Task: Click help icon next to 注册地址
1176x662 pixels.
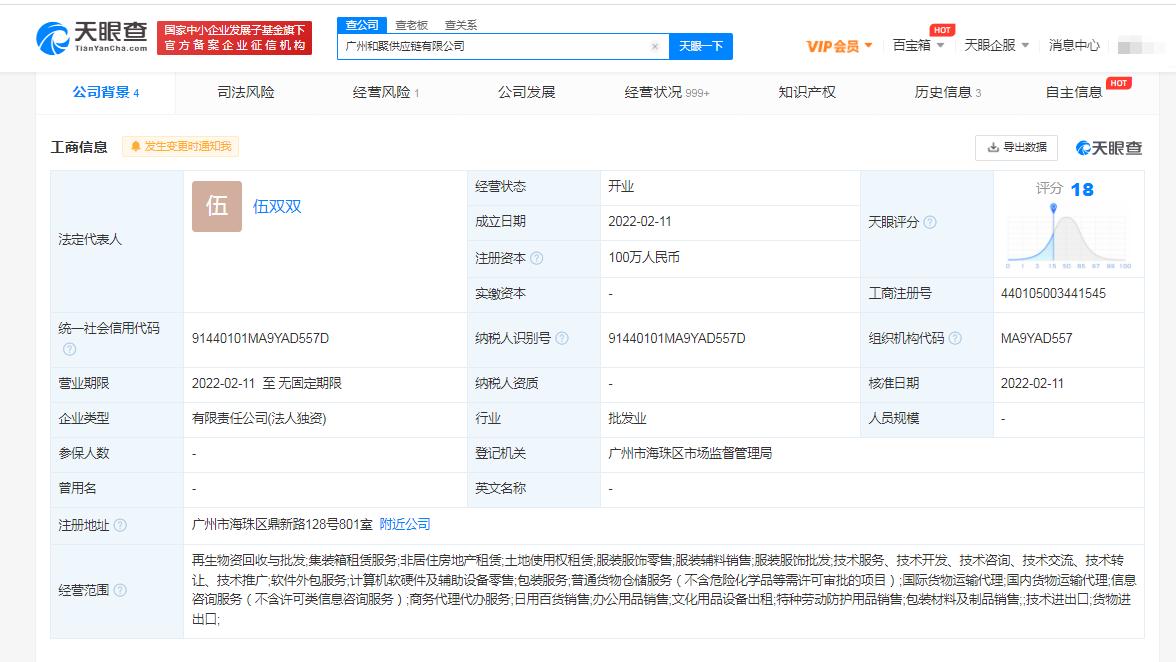Action: 120,525
